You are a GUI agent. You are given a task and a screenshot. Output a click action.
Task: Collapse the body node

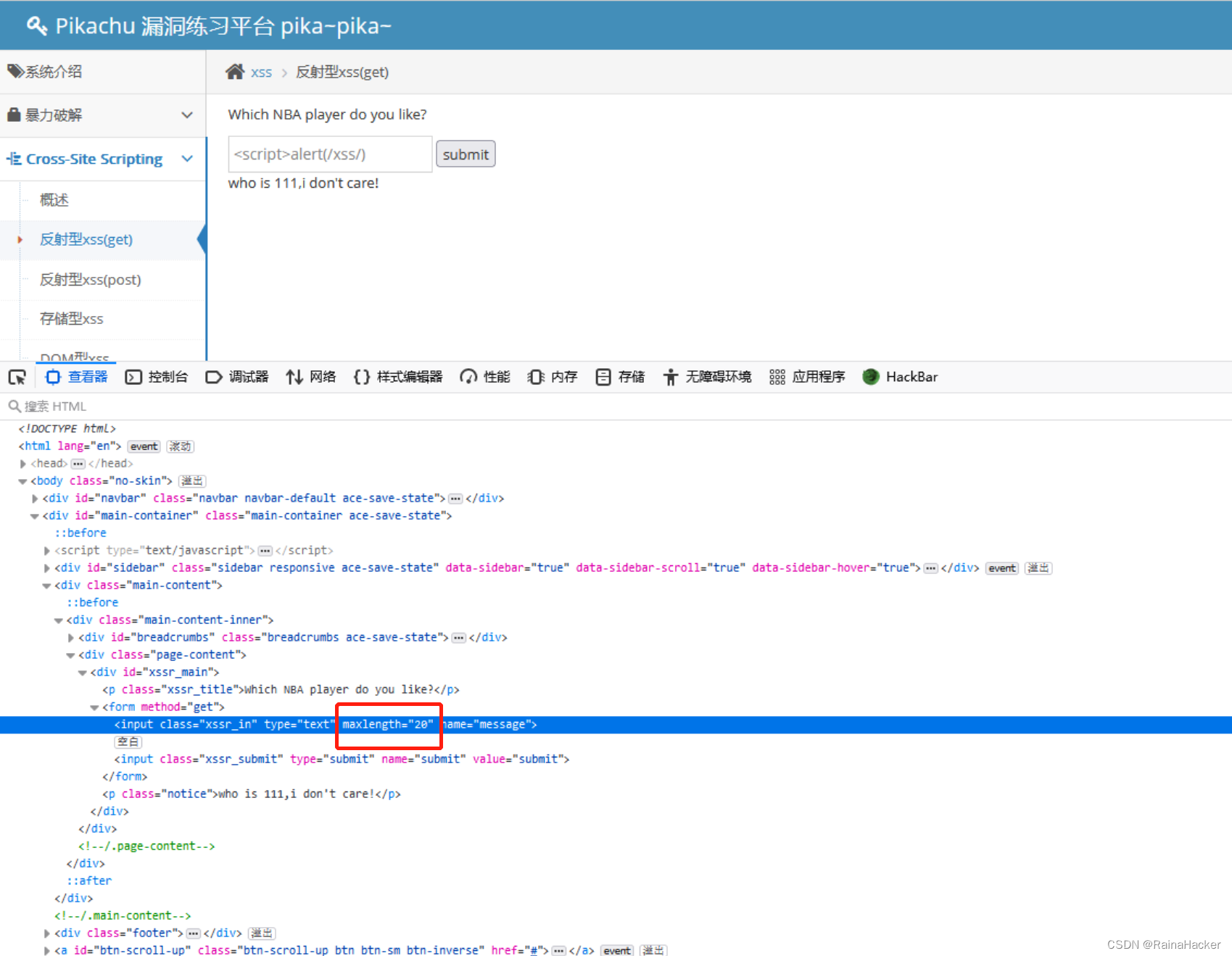pyautogui.click(x=23, y=481)
